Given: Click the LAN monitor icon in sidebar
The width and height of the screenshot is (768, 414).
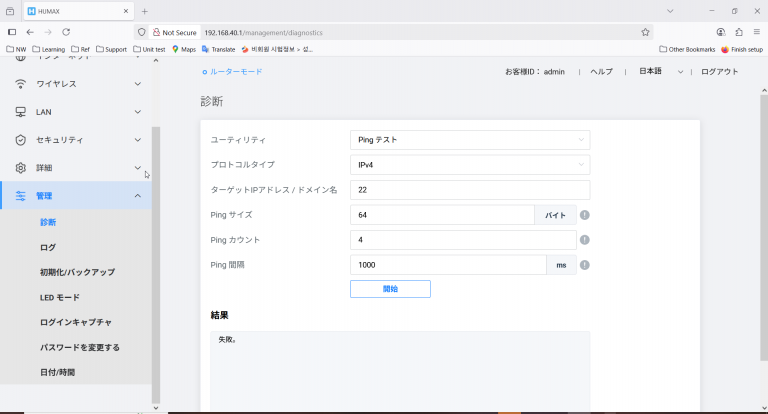Looking at the screenshot, I should point(20,112).
